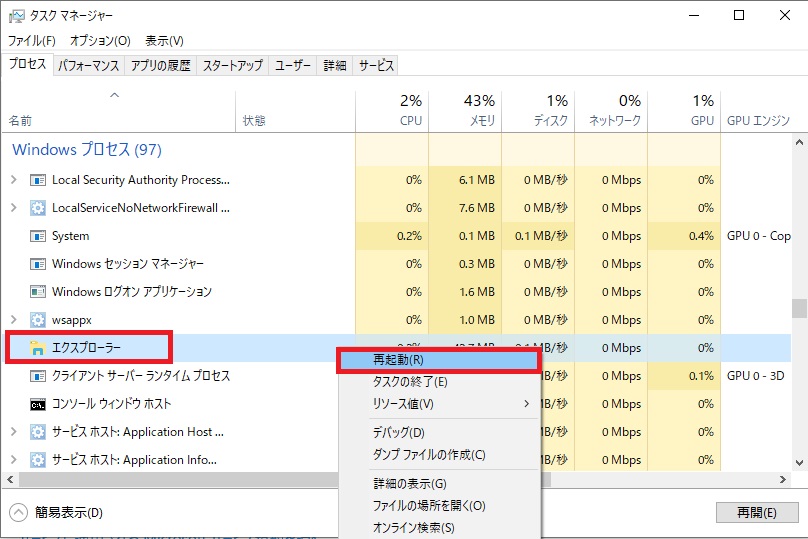Sort by the ネットワーク column header
Image resolution: width=808 pixels, height=539 pixels.
tap(612, 111)
